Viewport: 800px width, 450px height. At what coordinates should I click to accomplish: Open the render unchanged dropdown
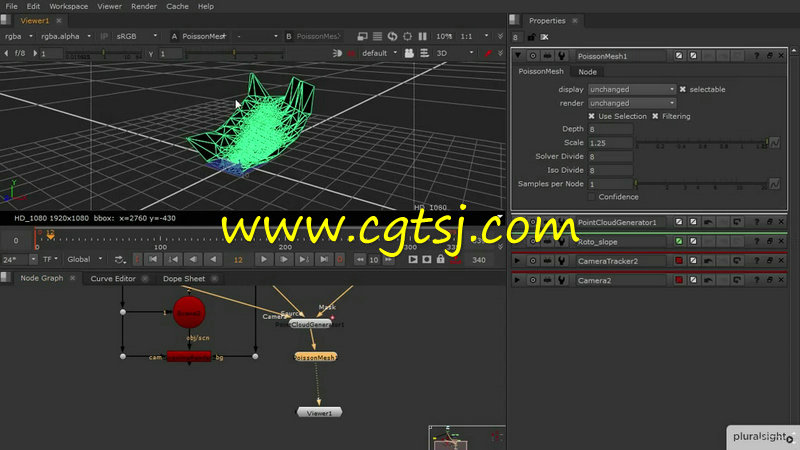(632, 103)
